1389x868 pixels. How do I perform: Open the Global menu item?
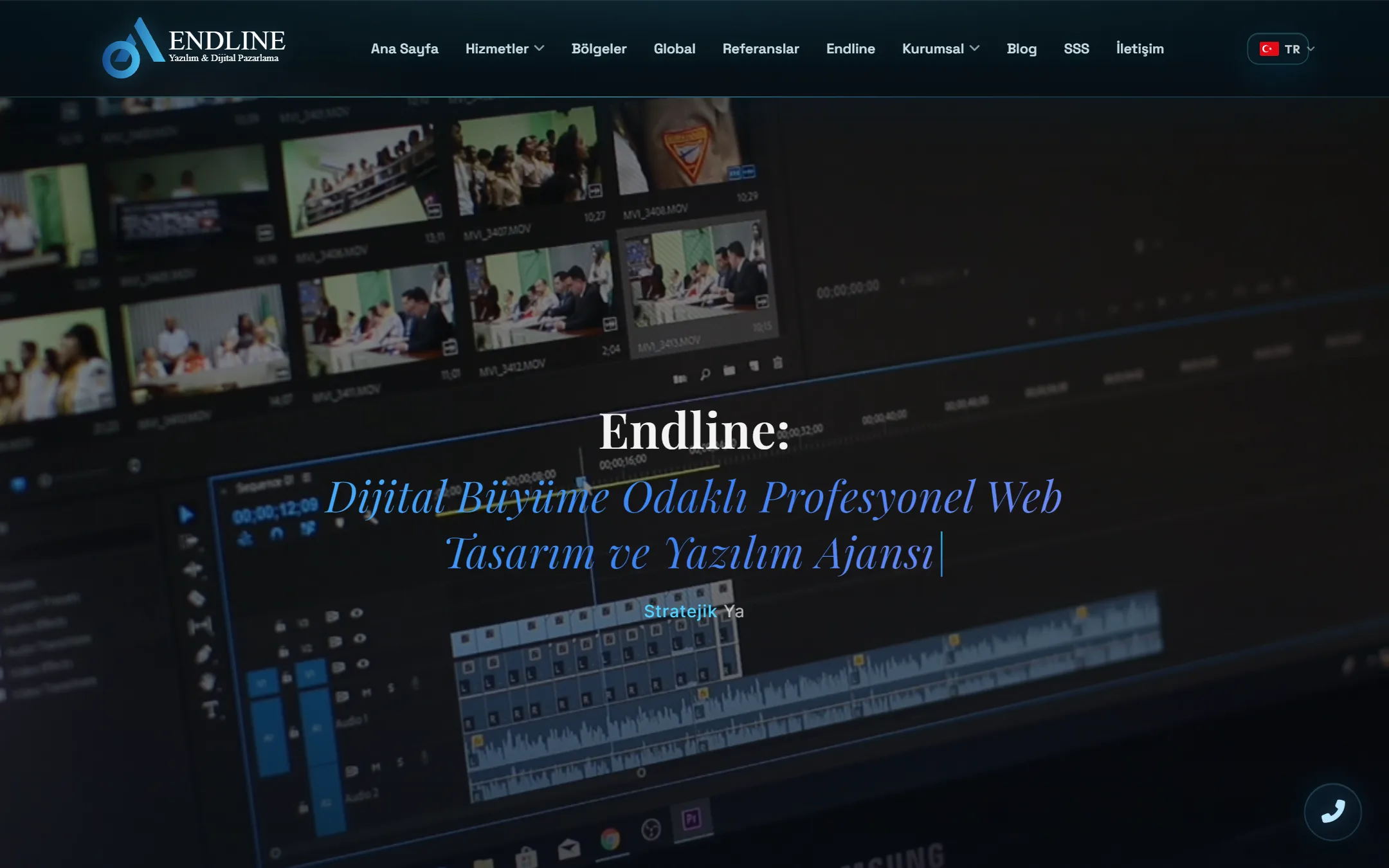click(x=675, y=49)
